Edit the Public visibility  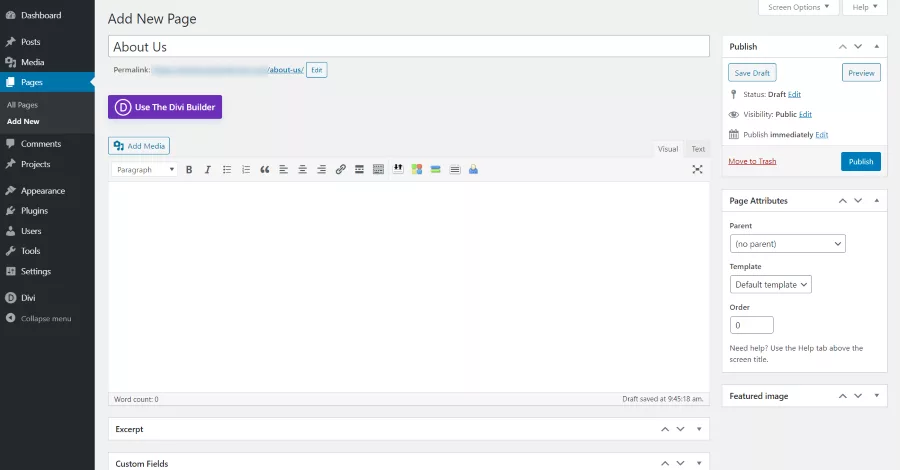[805, 114]
